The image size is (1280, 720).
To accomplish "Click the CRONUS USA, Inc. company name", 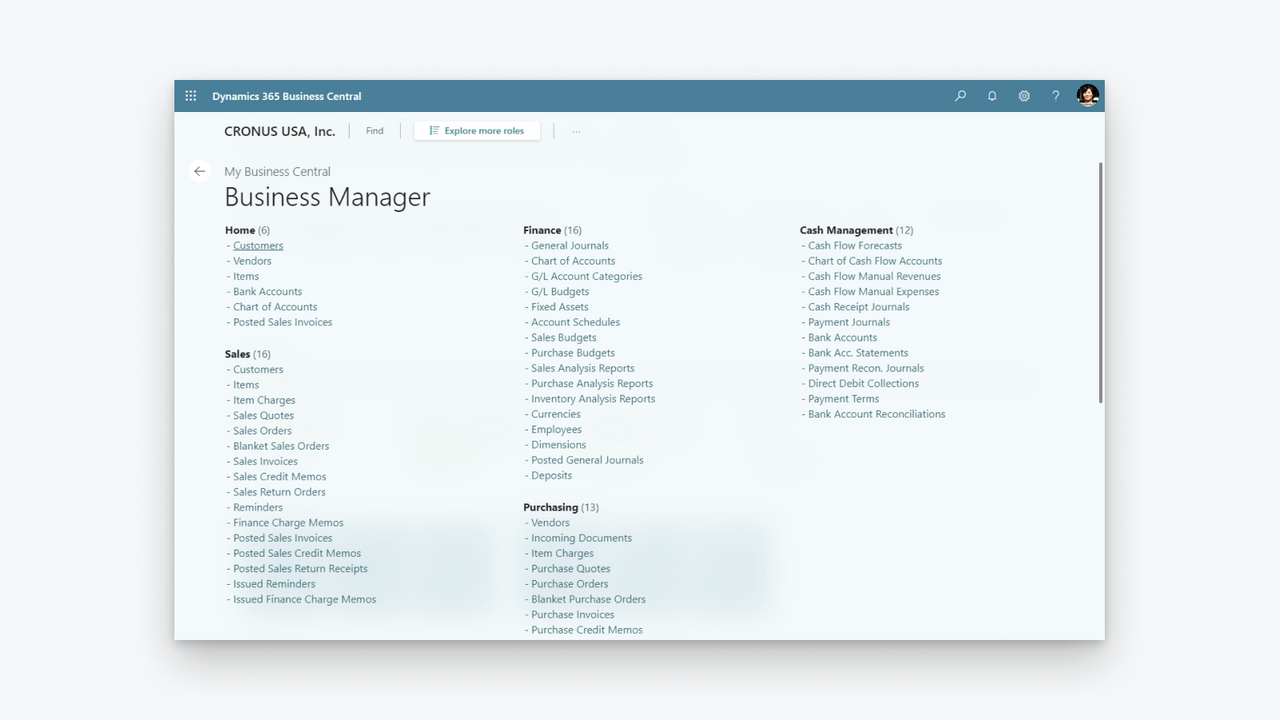I will [280, 131].
